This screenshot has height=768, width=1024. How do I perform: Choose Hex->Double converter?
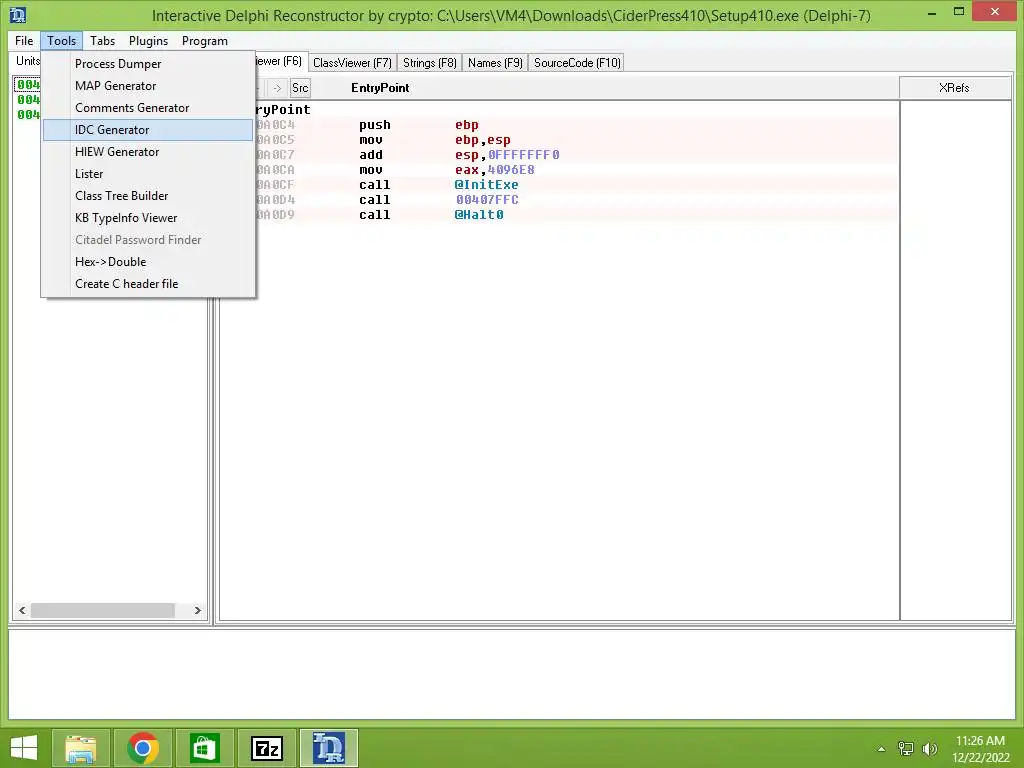tap(148, 262)
